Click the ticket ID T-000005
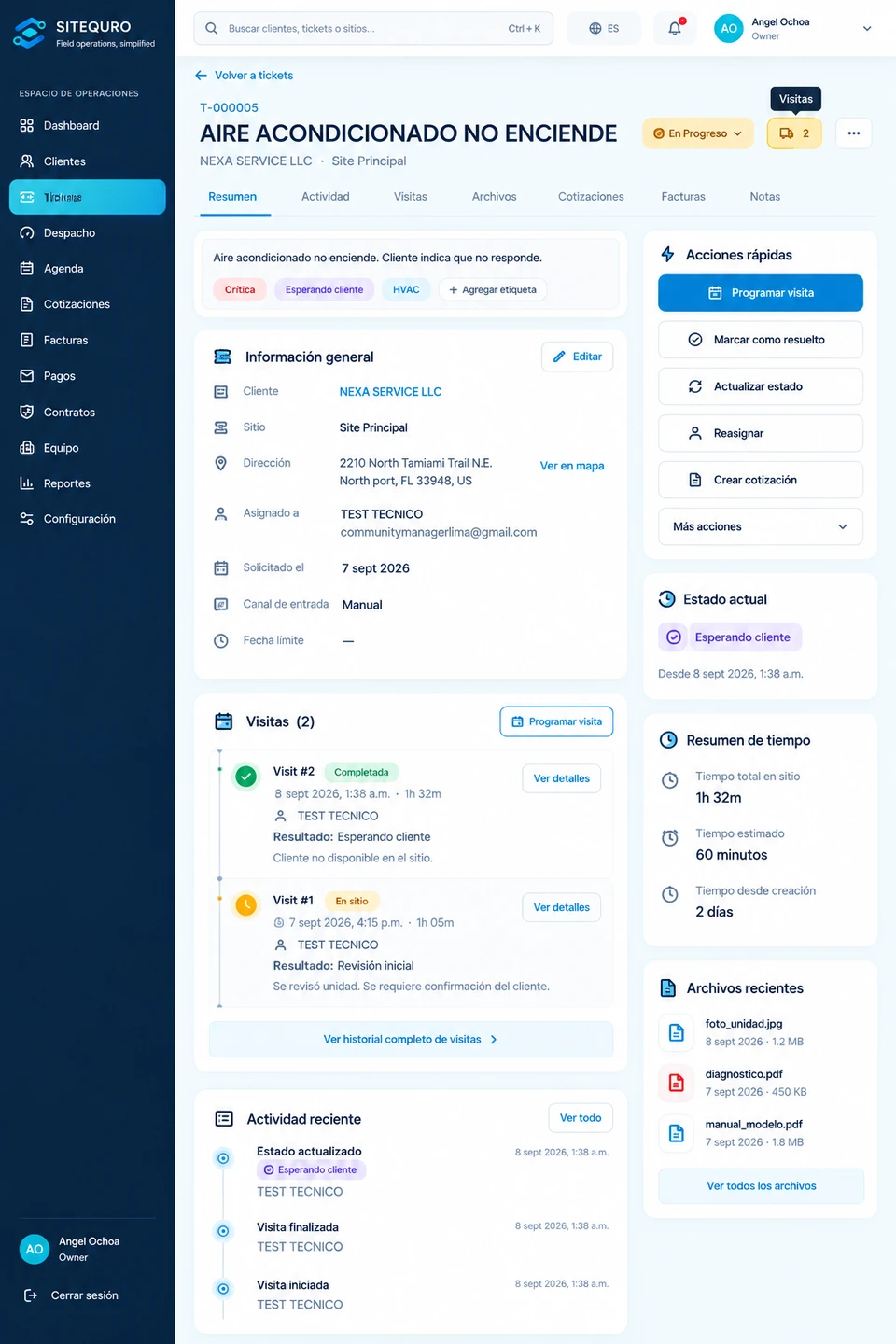Image resolution: width=896 pixels, height=1344 pixels. 229,107
